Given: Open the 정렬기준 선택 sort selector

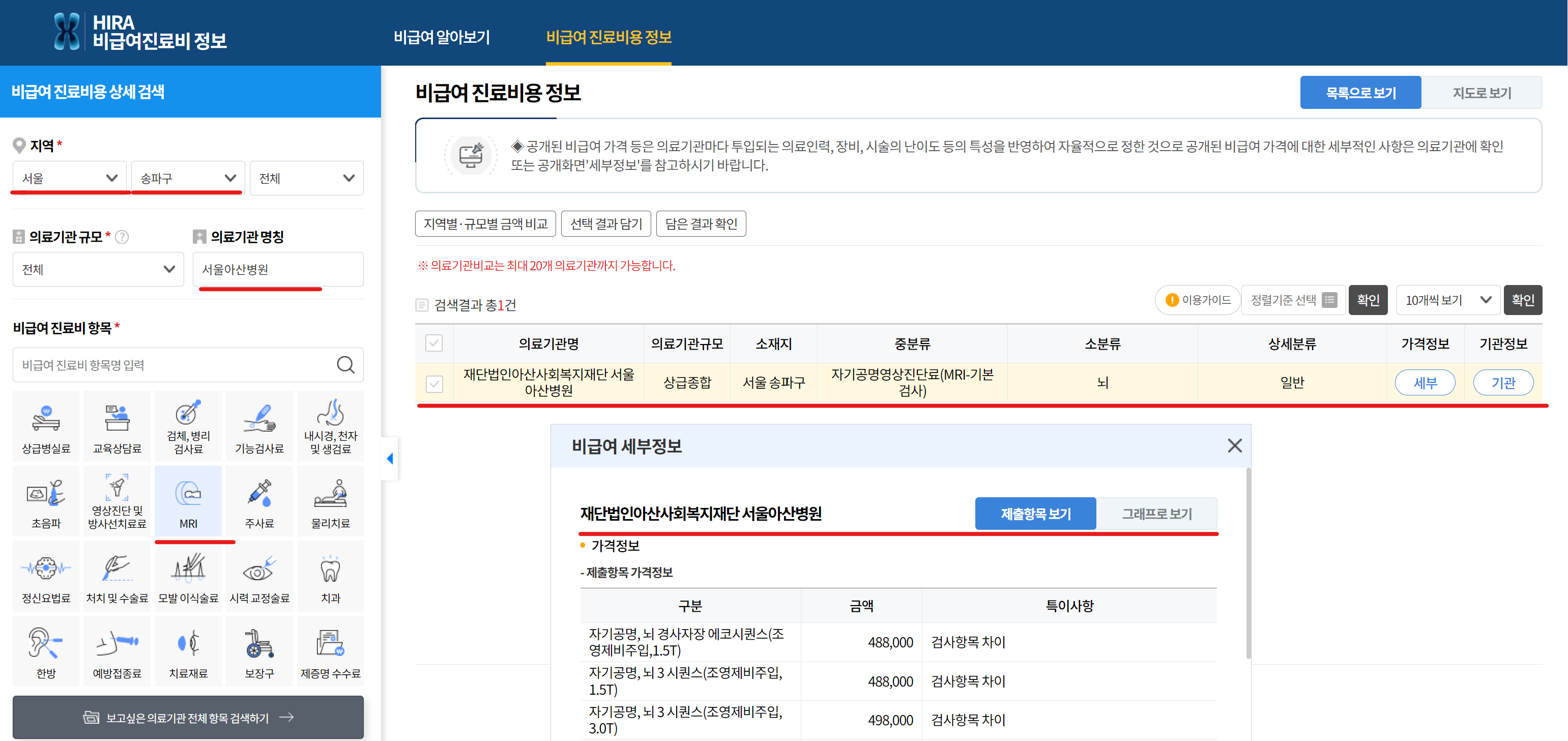Looking at the screenshot, I should click(1293, 300).
